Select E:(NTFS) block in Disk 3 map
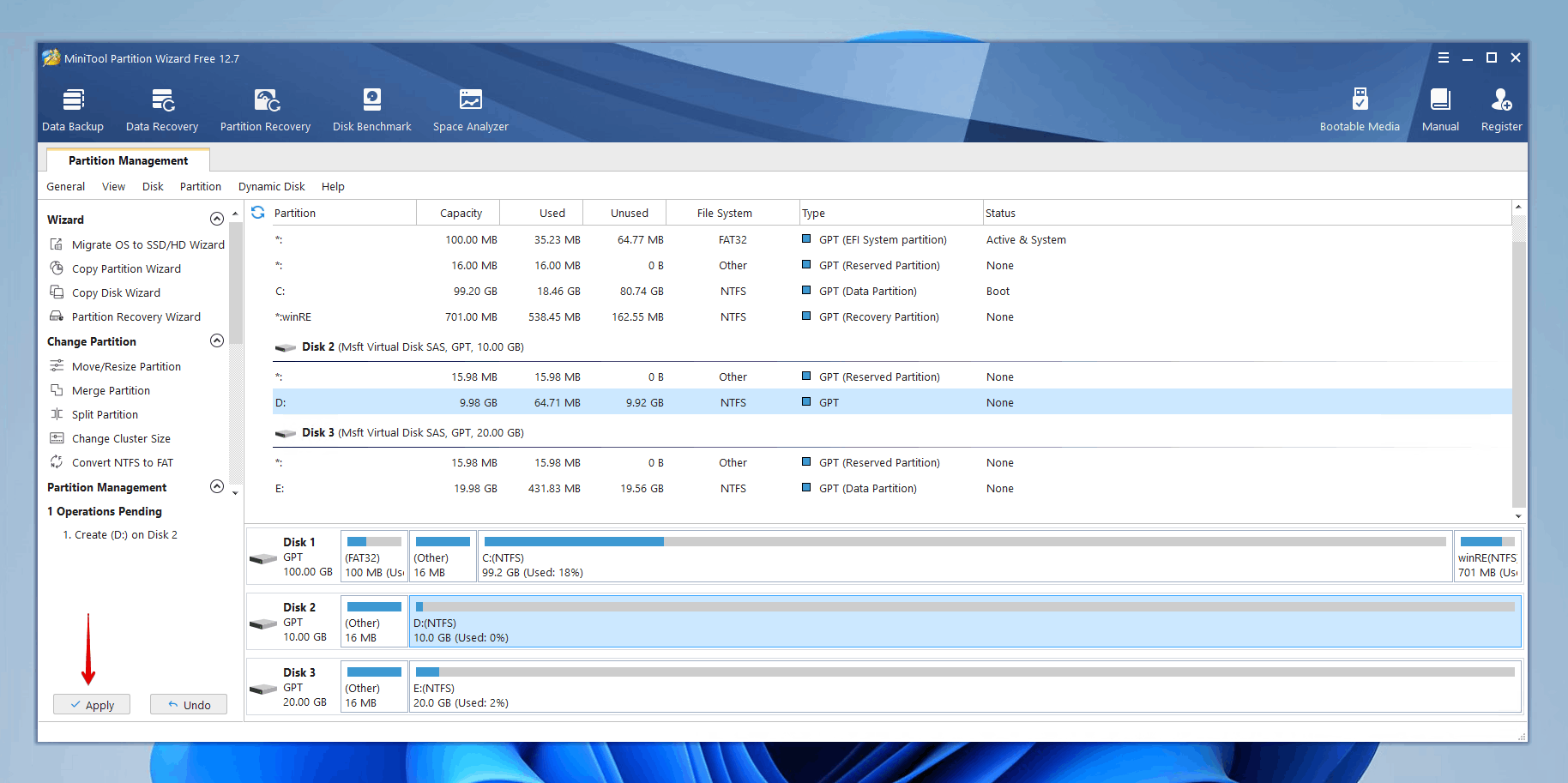This screenshot has width=1568, height=783. 965,687
